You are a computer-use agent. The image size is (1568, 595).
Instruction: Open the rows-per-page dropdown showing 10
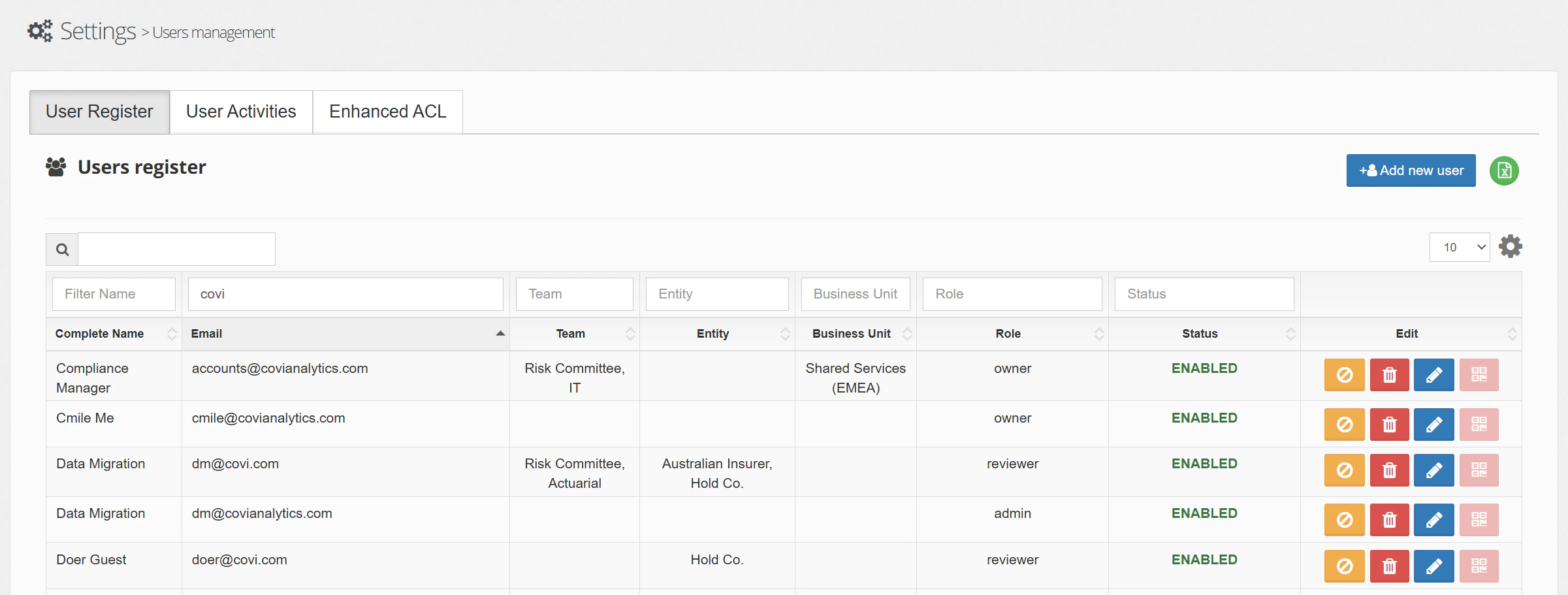(x=1460, y=248)
